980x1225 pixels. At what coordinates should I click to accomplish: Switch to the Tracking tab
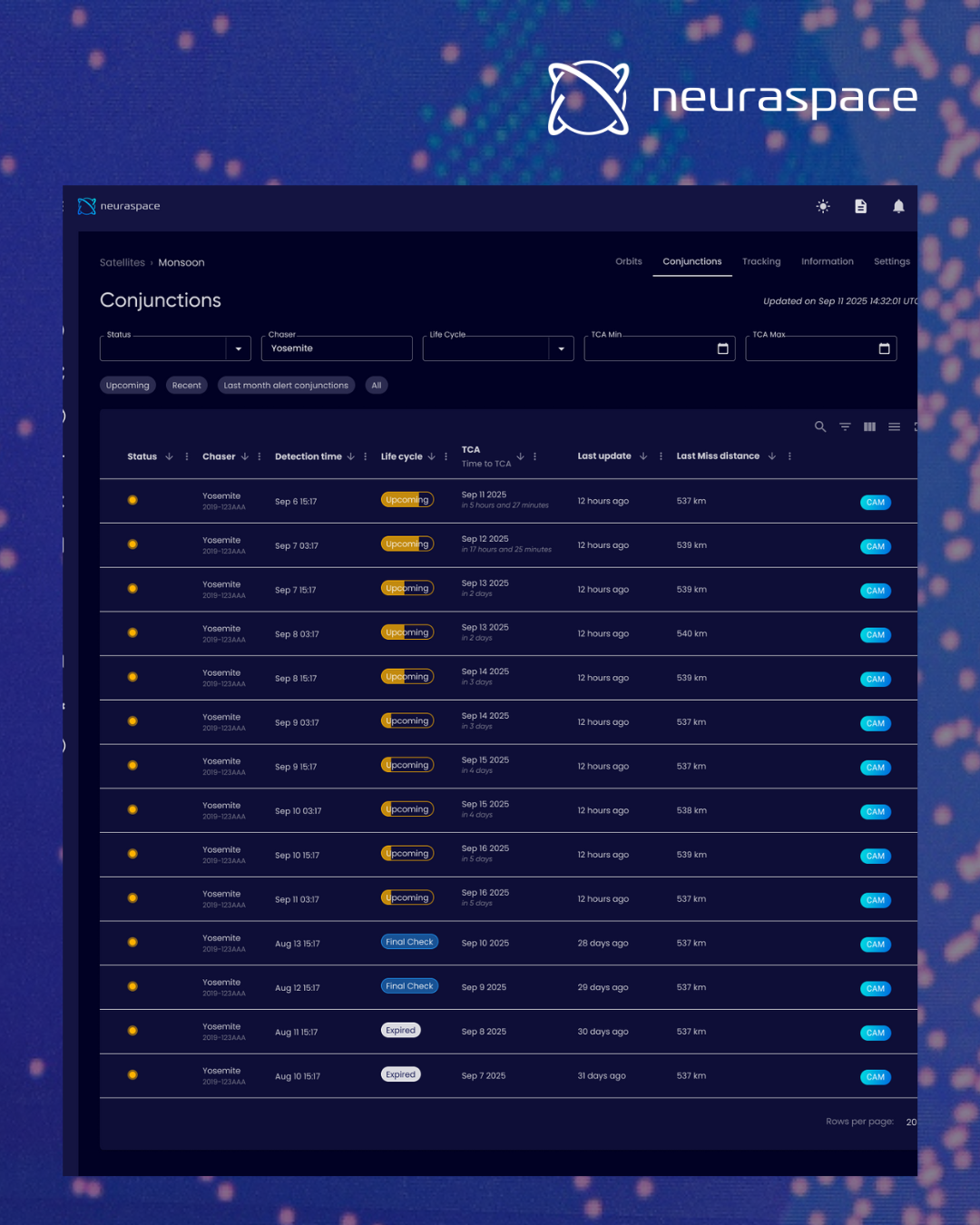coord(761,261)
